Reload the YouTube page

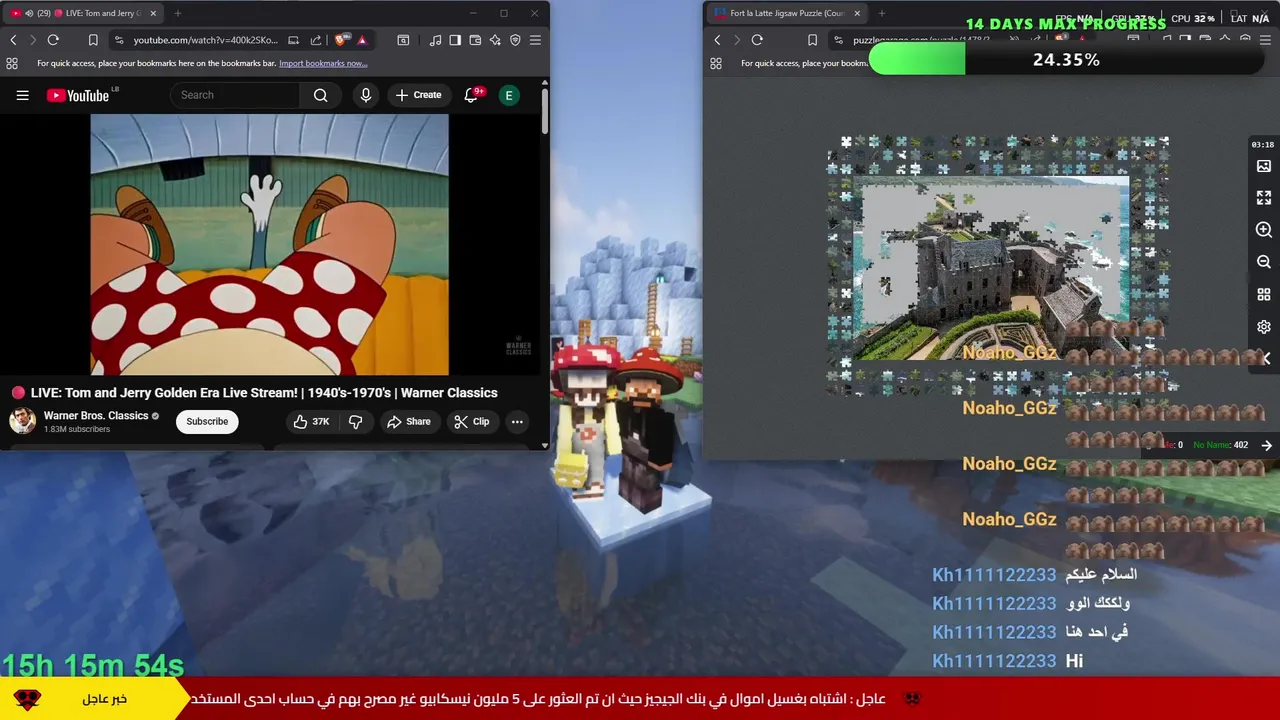tap(53, 40)
